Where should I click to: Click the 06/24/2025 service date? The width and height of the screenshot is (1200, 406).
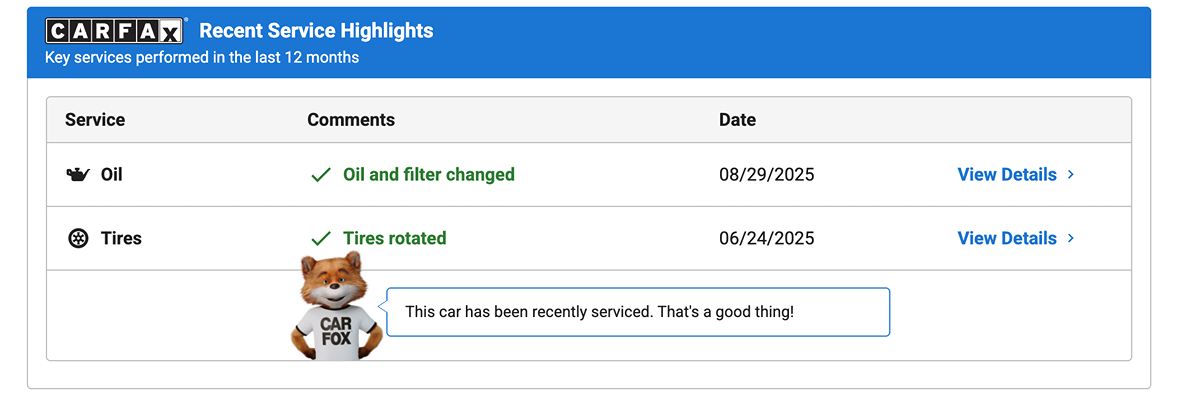click(766, 239)
